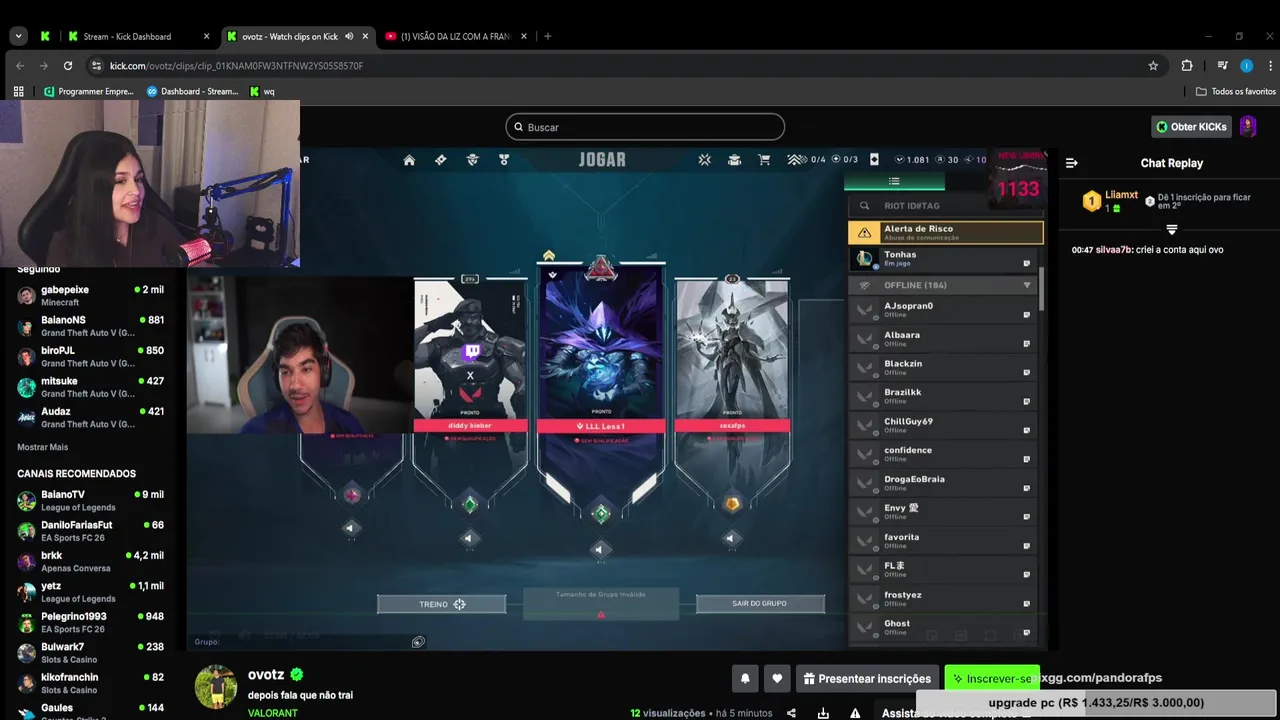Open brkk recommended channel
The width and height of the screenshot is (1280, 720).
[x=90, y=562]
